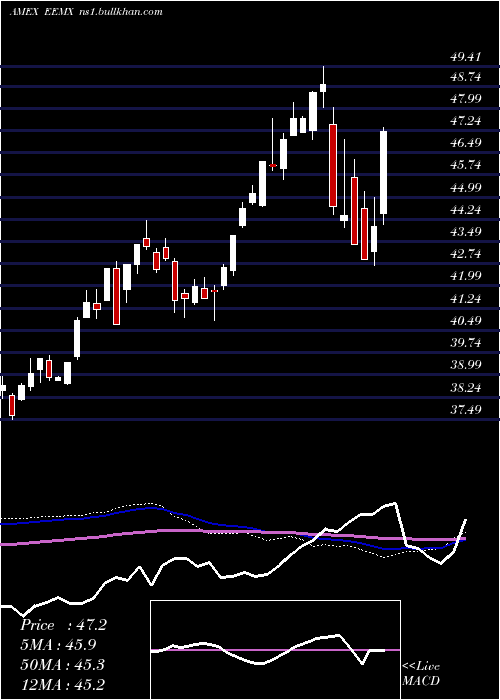Click the 44.99 price axis label
This screenshot has width=500, height=700.
[466, 188]
